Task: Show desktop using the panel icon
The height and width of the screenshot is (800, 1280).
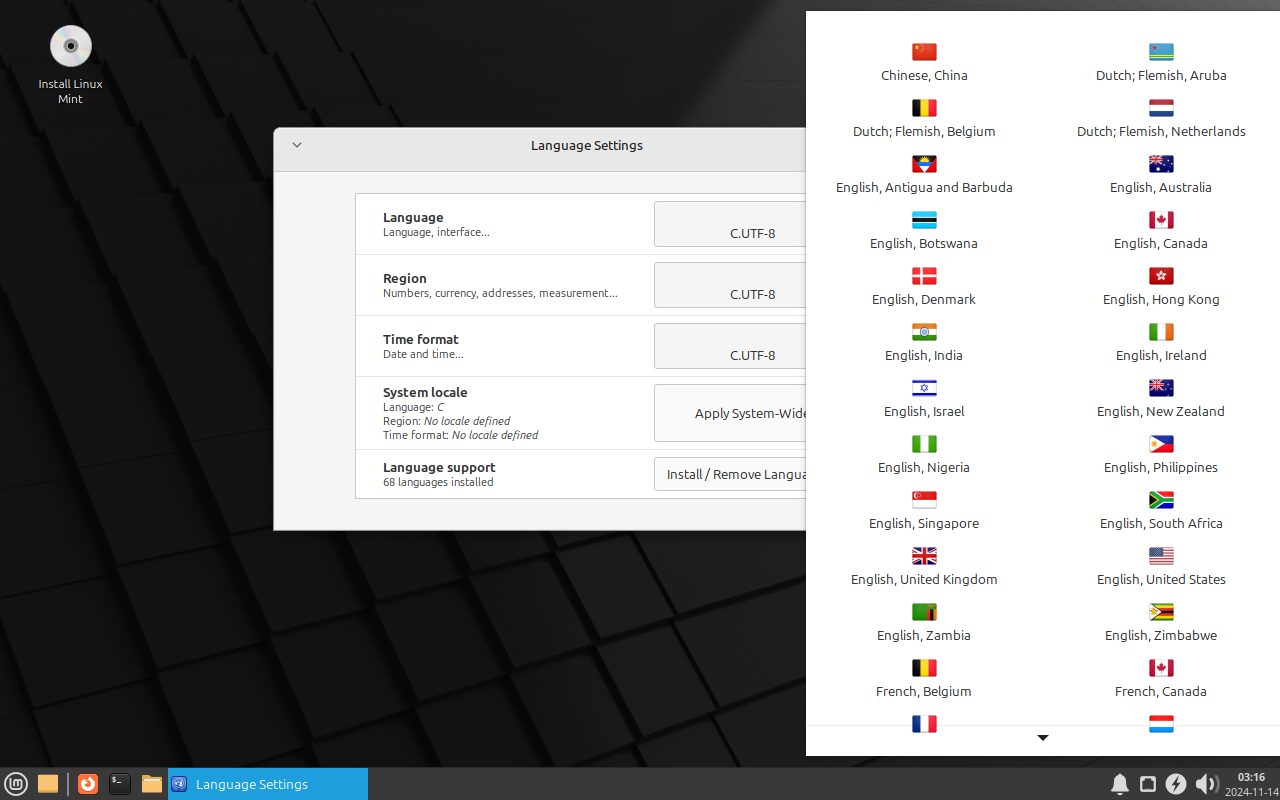Action: click(x=48, y=784)
